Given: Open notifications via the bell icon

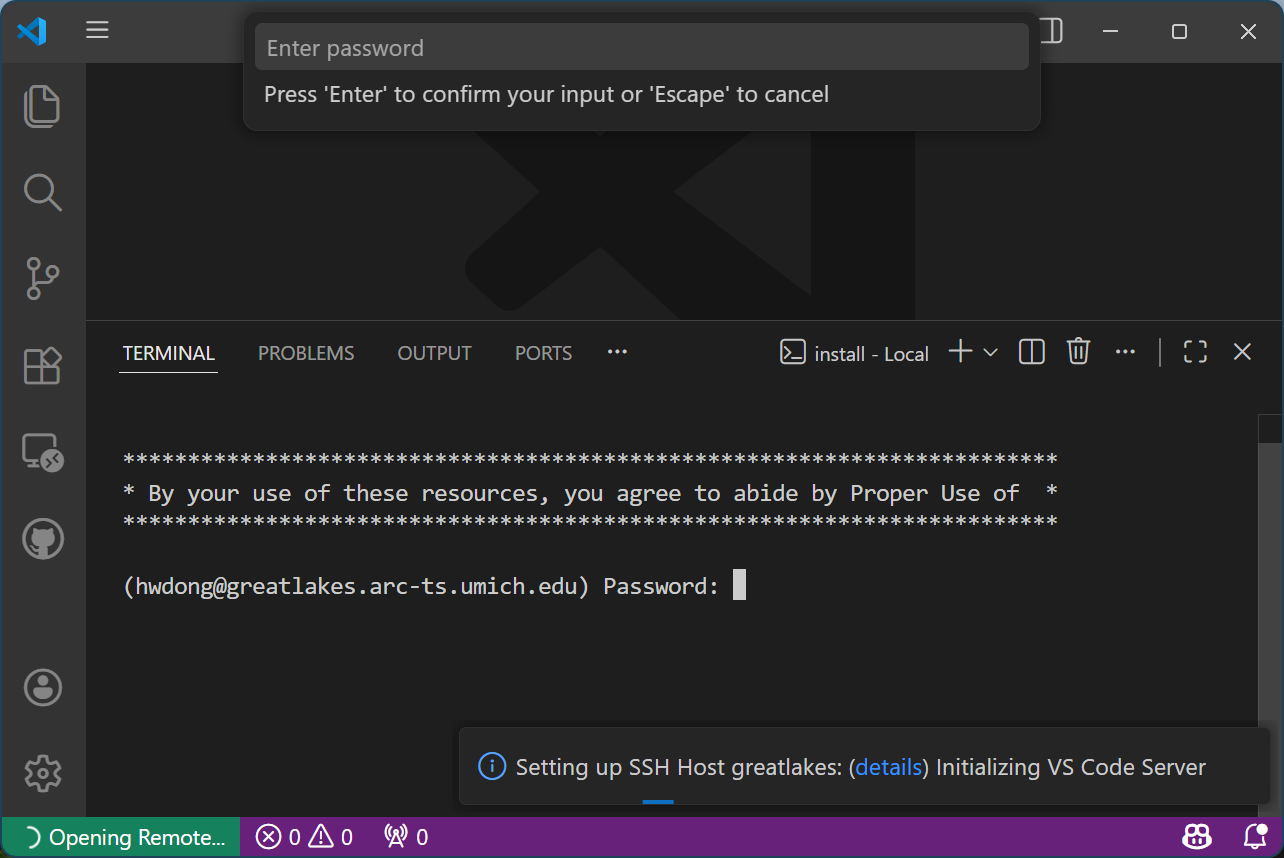Looking at the screenshot, I should point(1253,836).
